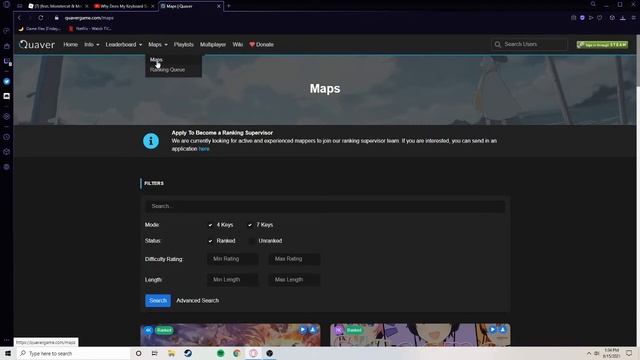The height and width of the screenshot is (360, 640).
Task: Open the Home nav link
Action: pos(71,44)
